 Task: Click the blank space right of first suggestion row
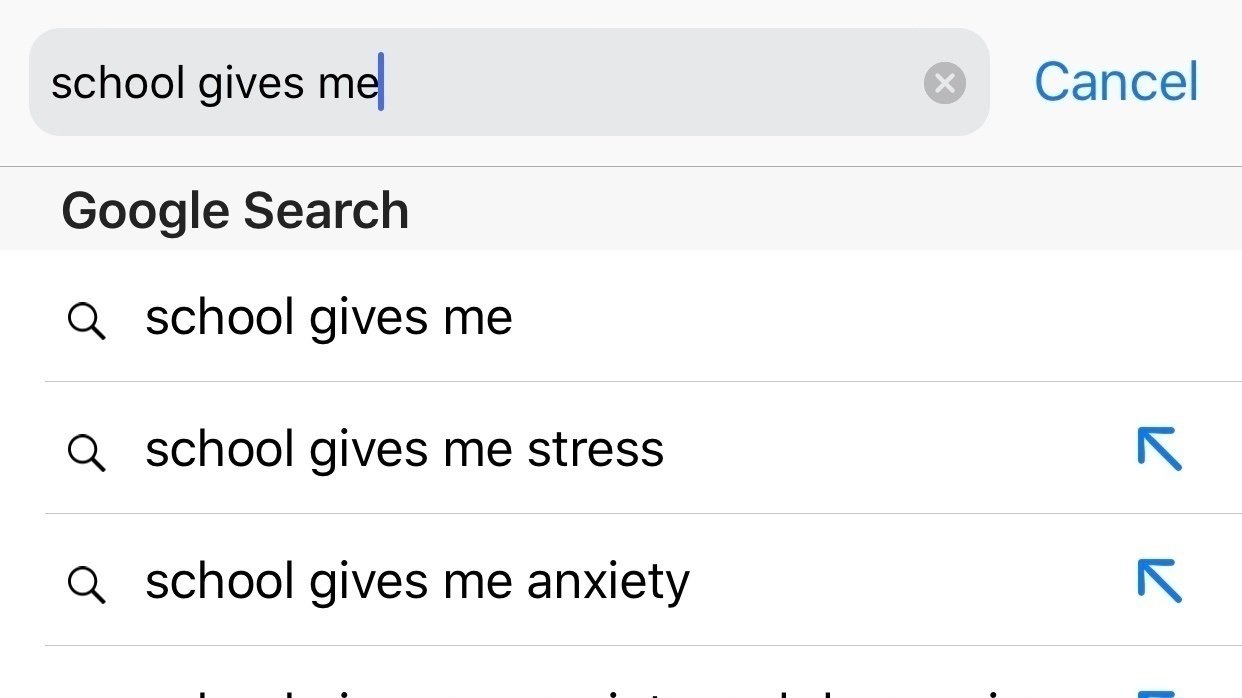(850, 318)
